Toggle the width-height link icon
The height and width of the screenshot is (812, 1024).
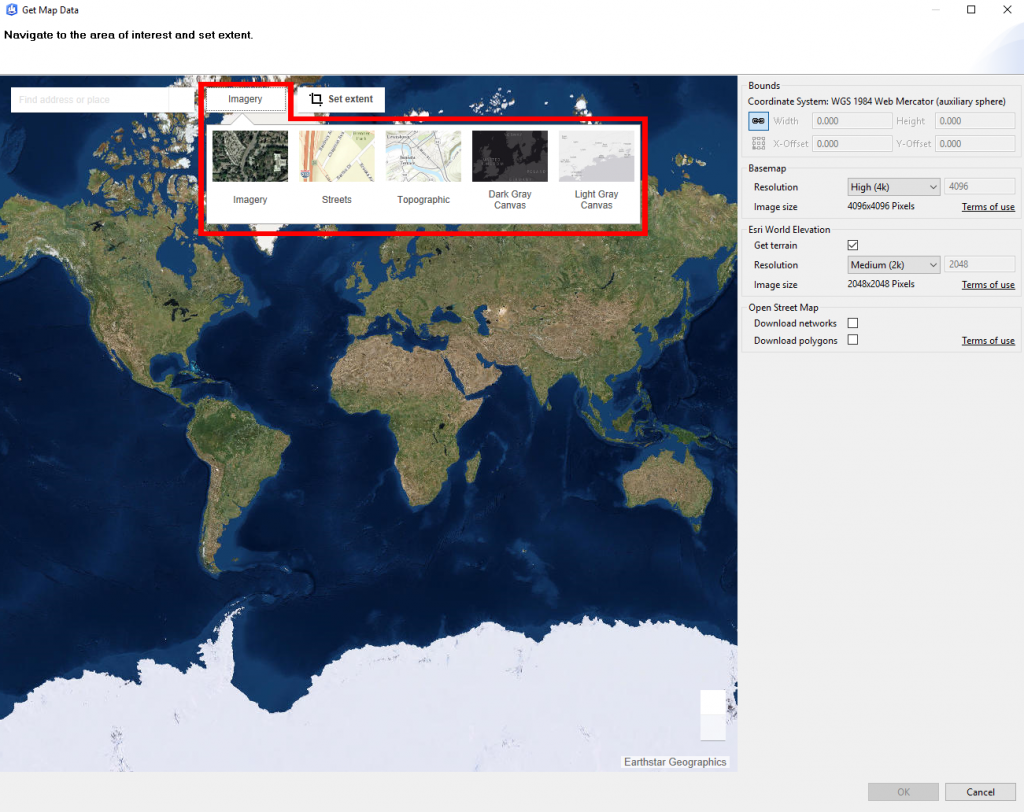click(758, 121)
